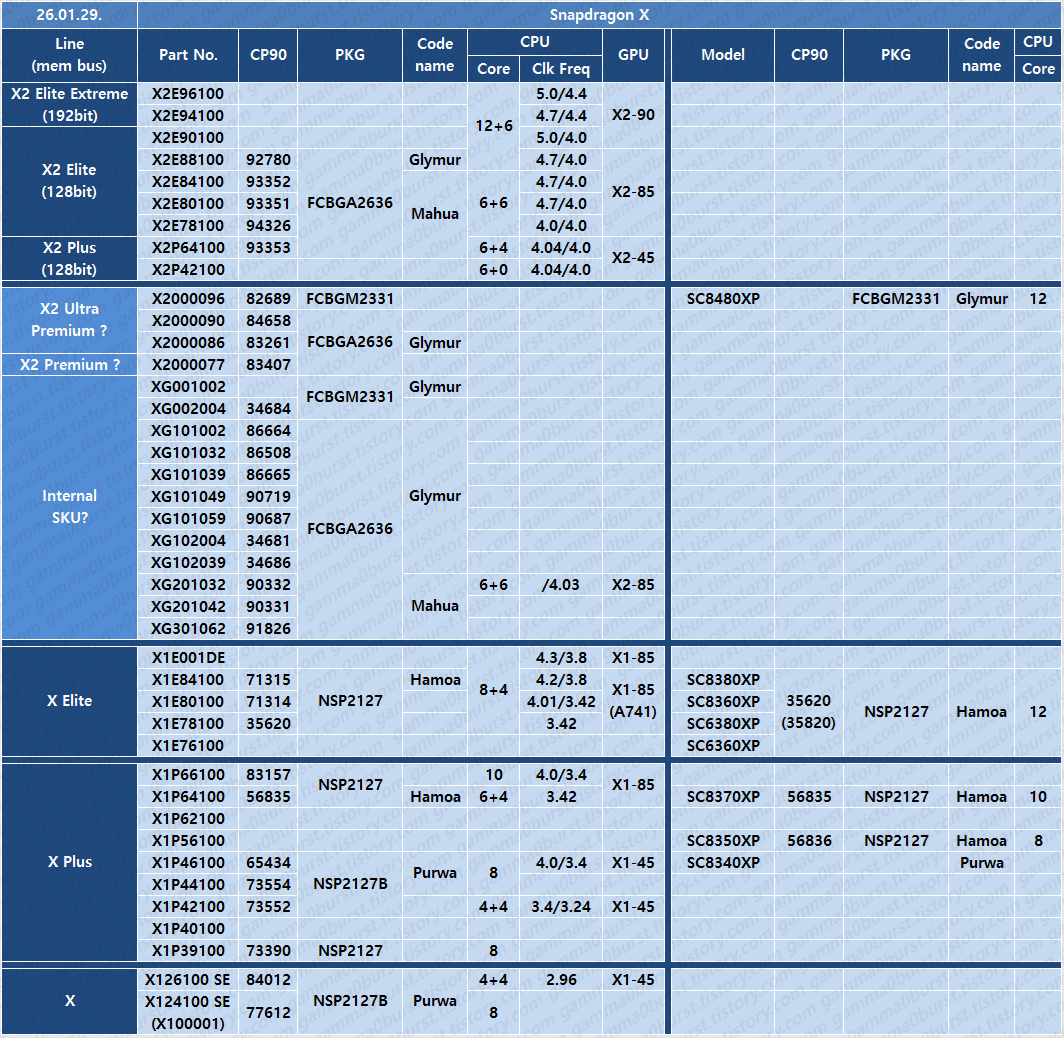Click CP90 value 86665

click(268, 475)
